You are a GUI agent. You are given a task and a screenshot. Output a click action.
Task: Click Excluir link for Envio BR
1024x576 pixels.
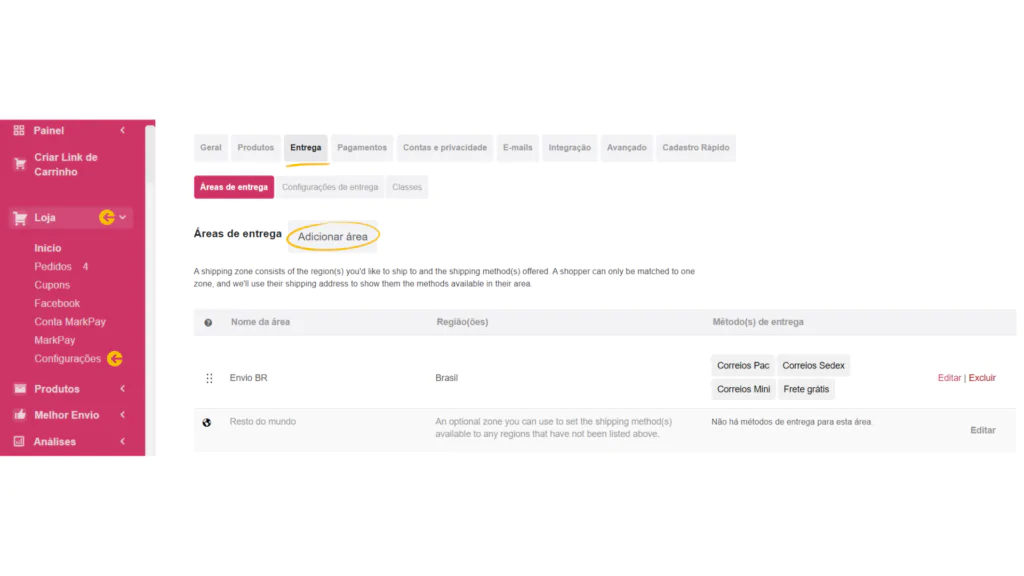[982, 378]
